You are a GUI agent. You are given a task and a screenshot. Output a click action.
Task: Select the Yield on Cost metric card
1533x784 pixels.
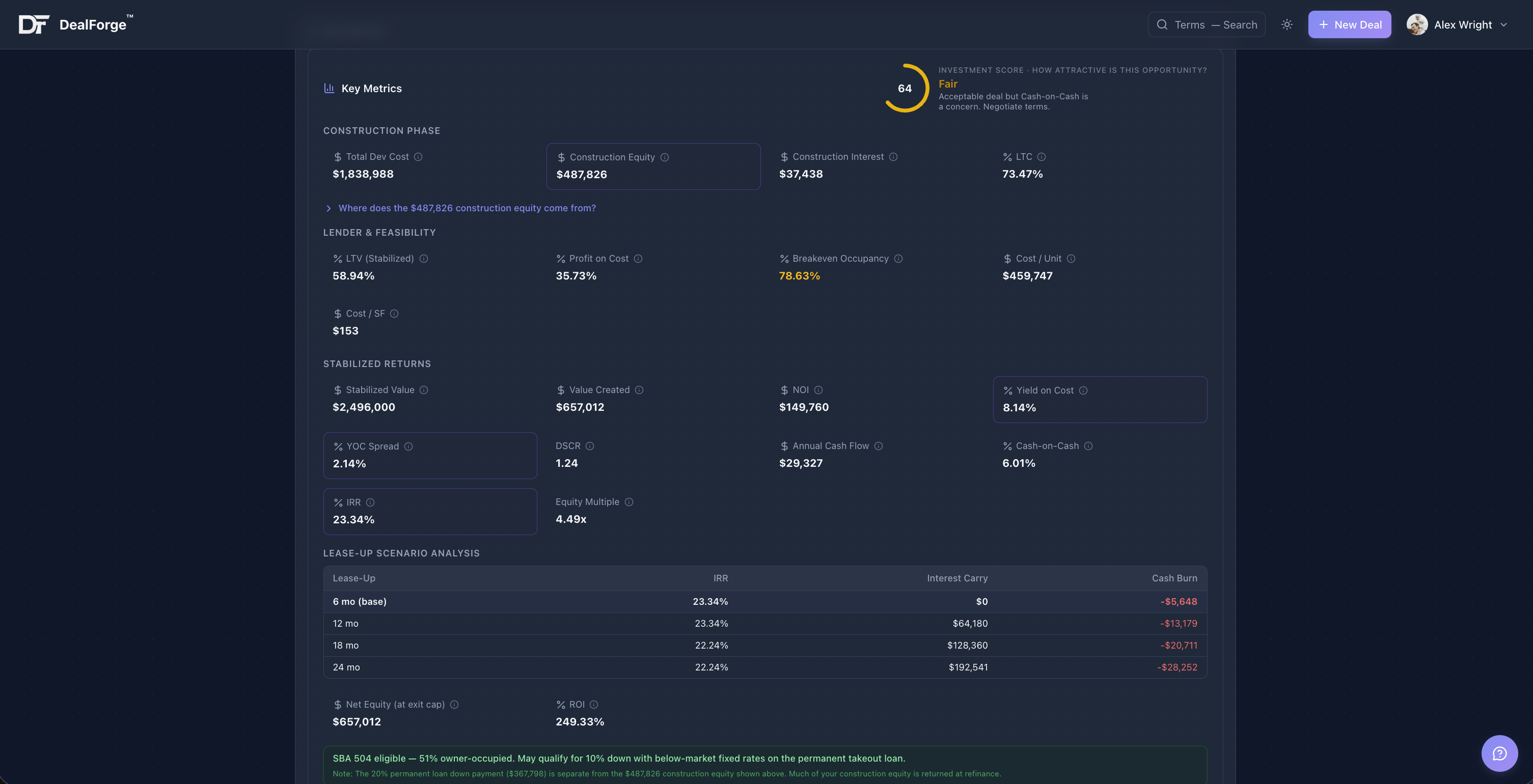[x=1099, y=399]
